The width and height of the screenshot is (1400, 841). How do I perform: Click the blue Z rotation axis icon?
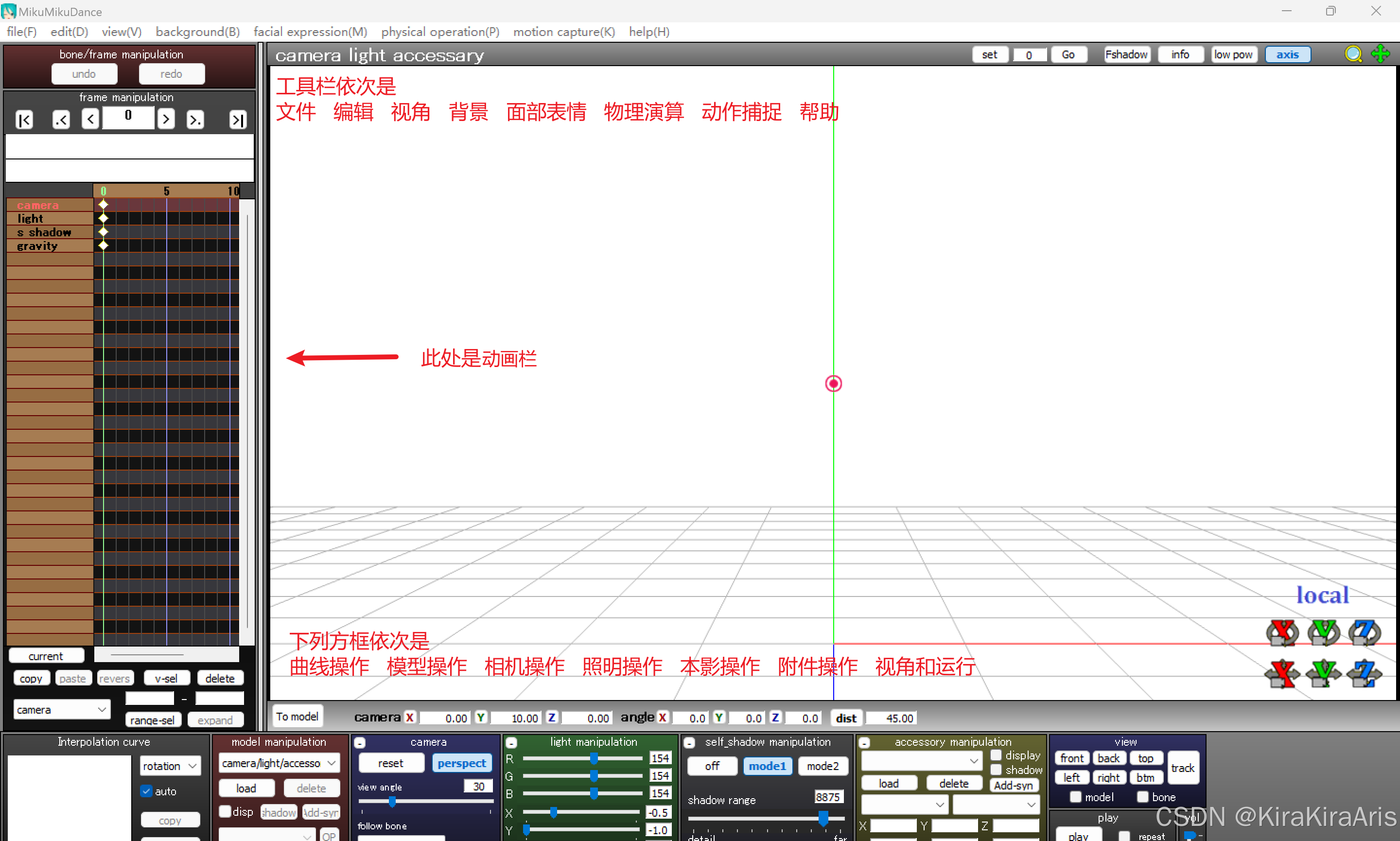1365,632
